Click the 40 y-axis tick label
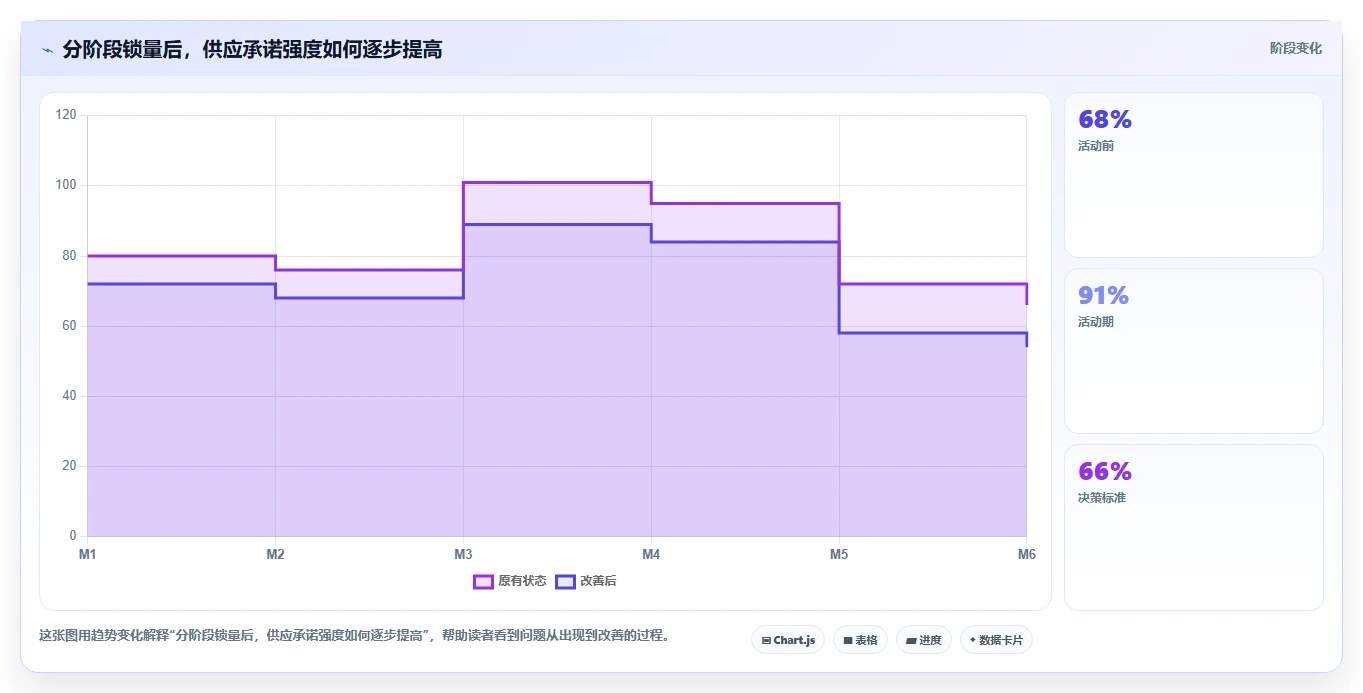The image size is (1363, 693). (69, 396)
